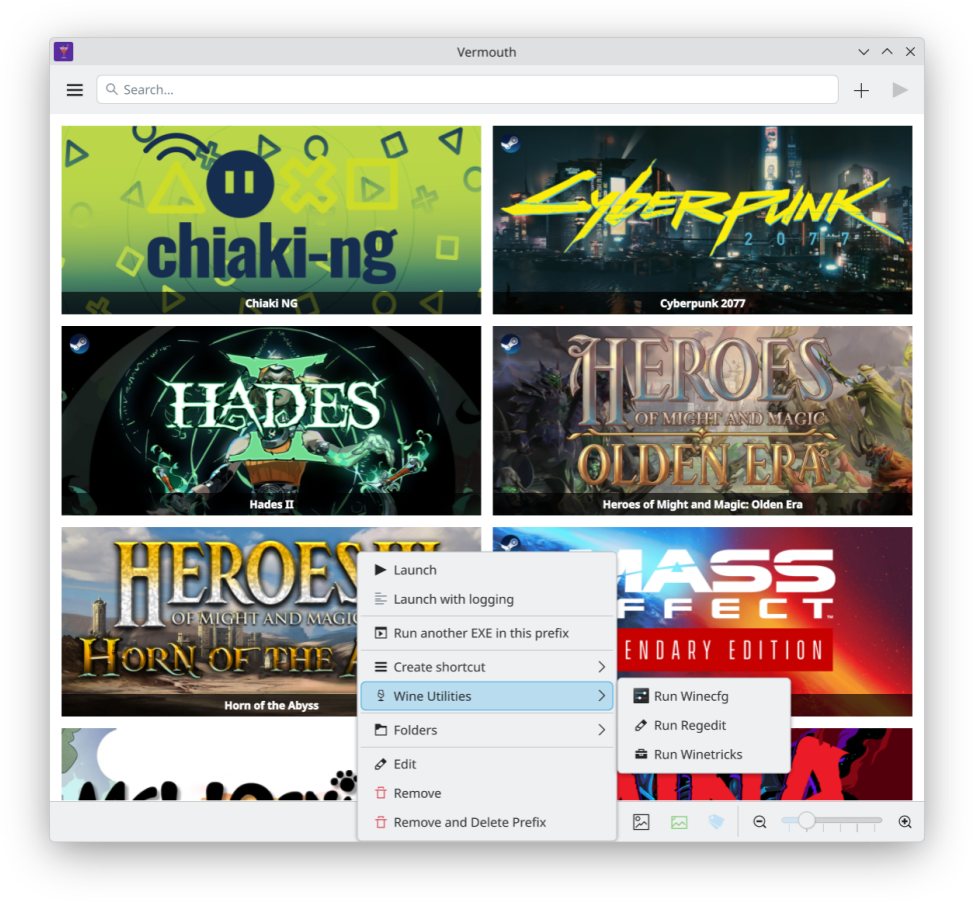This screenshot has height=902, width=973.
Task: Click the Heroes of Might and Magic: Olden Era label
Action: [x=702, y=504]
